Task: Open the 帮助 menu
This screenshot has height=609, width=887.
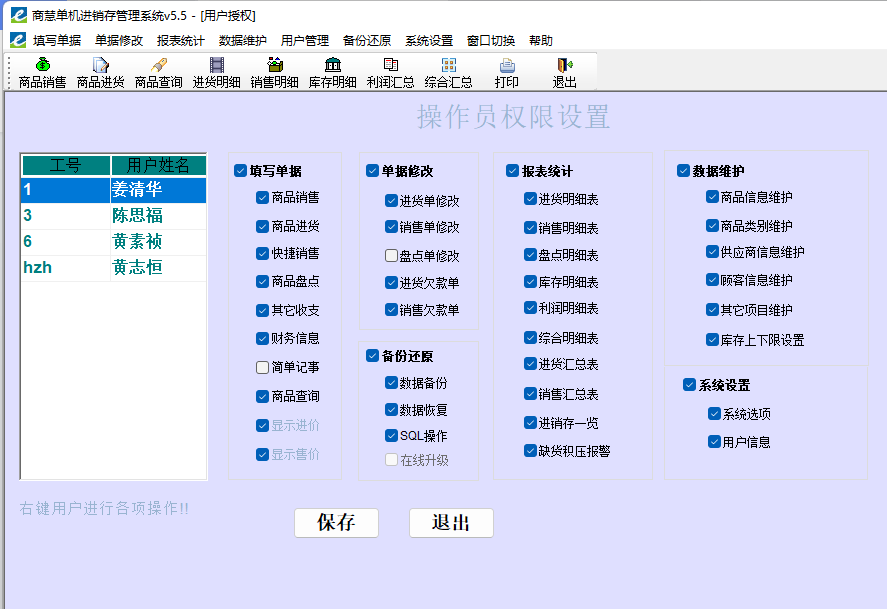Action: [541, 41]
